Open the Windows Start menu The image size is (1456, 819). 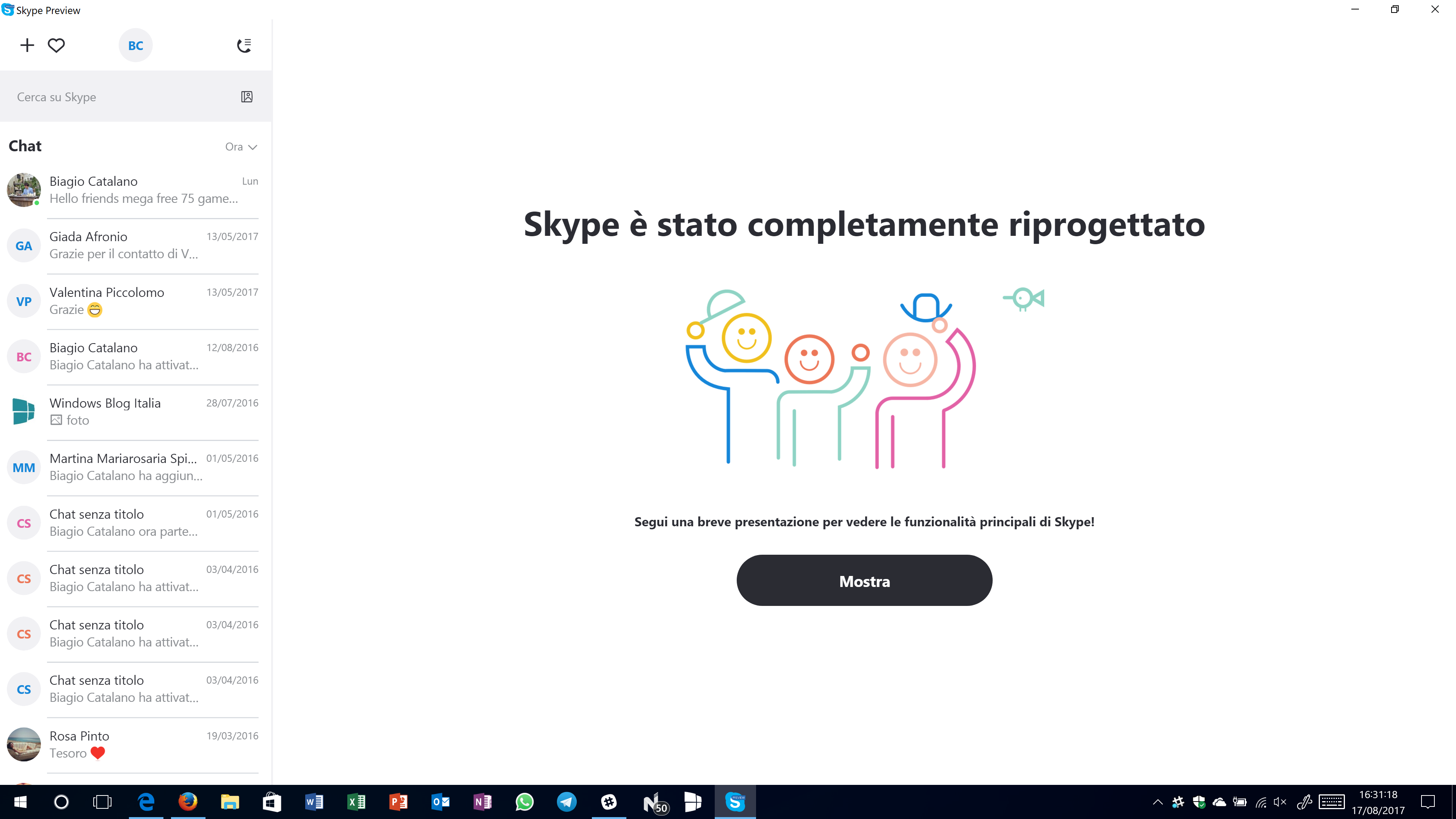tap(20, 802)
